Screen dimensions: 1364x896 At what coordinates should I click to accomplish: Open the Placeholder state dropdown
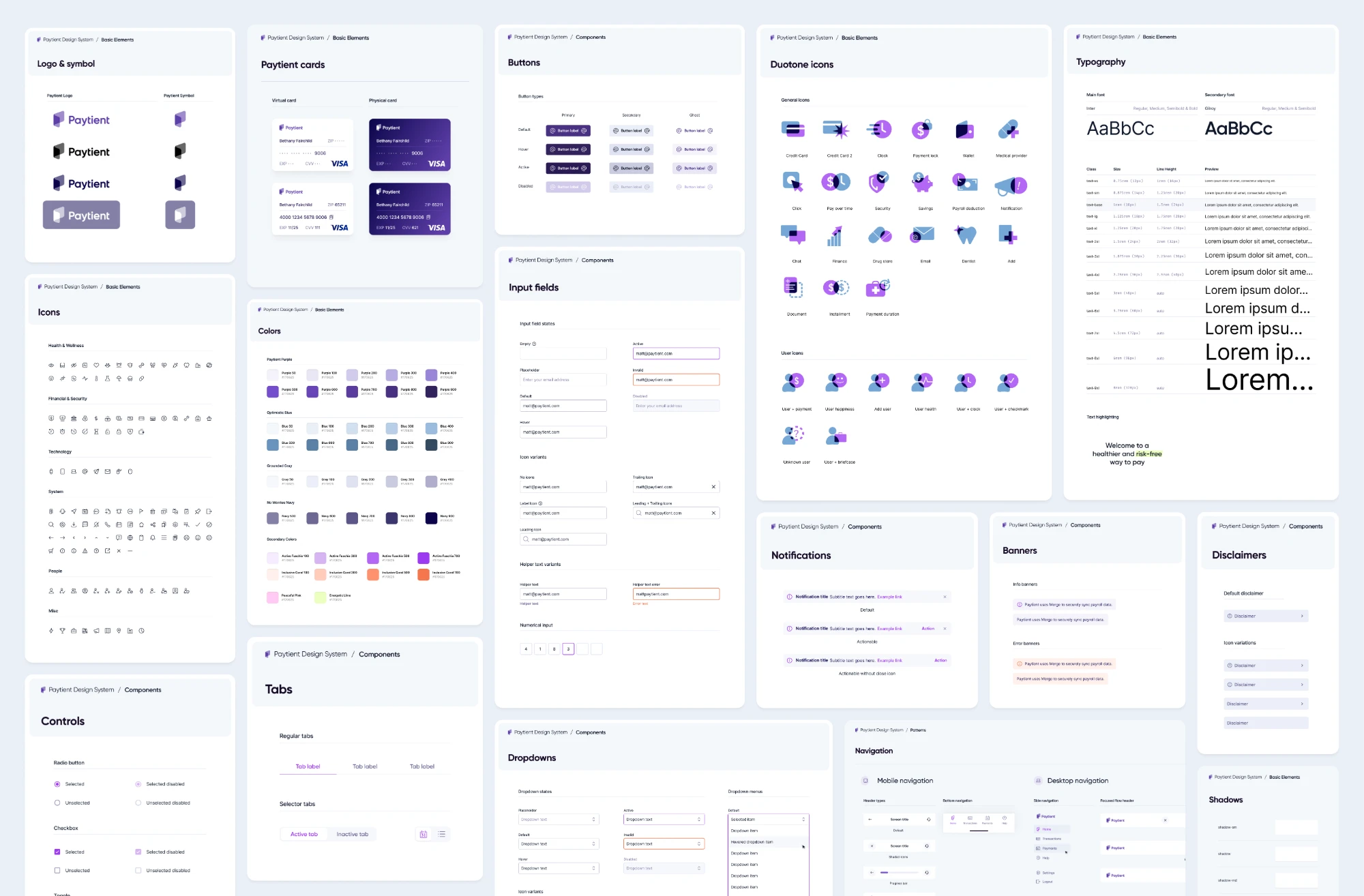[x=559, y=819]
